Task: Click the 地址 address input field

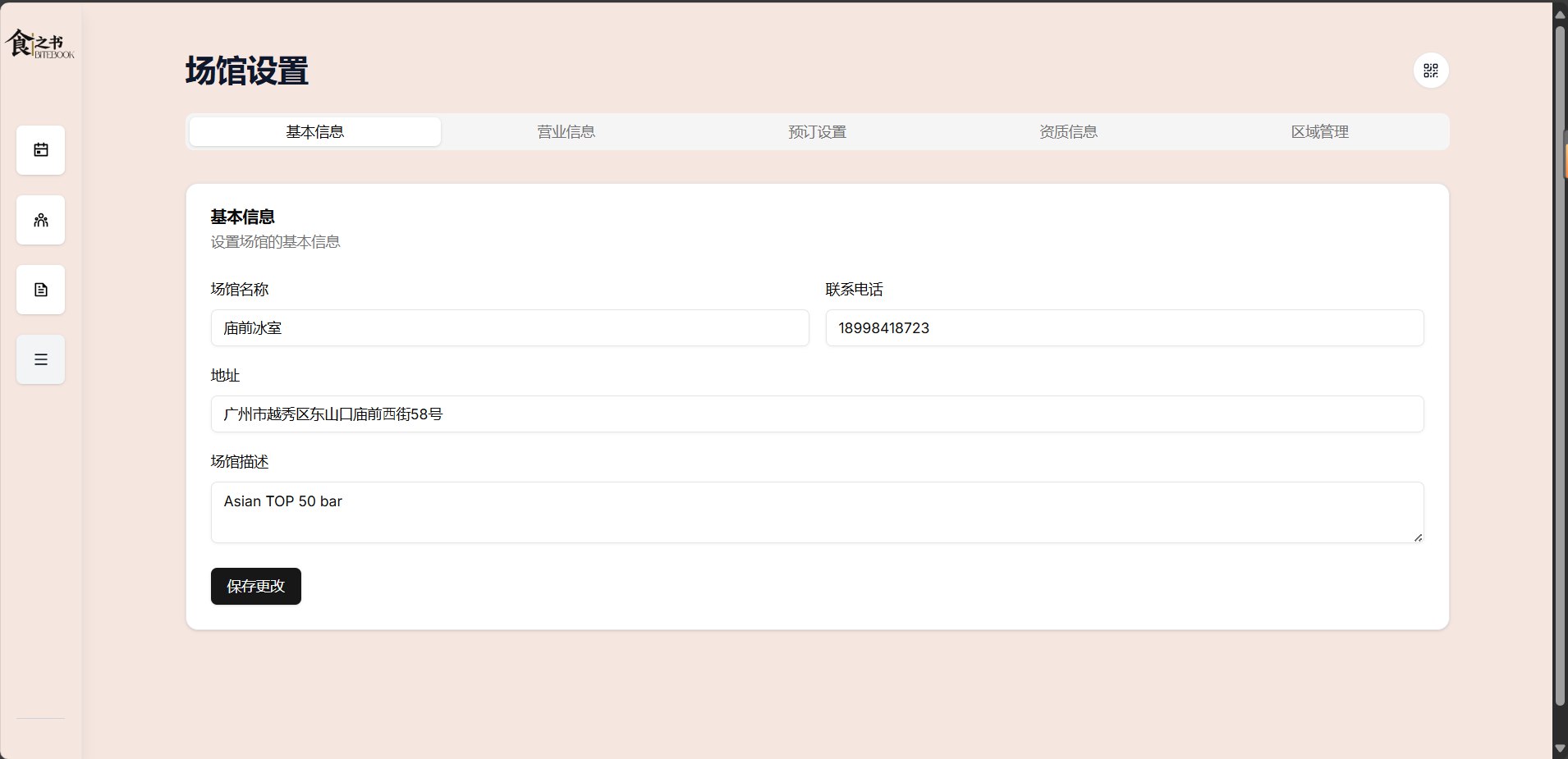Action: [x=816, y=414]
